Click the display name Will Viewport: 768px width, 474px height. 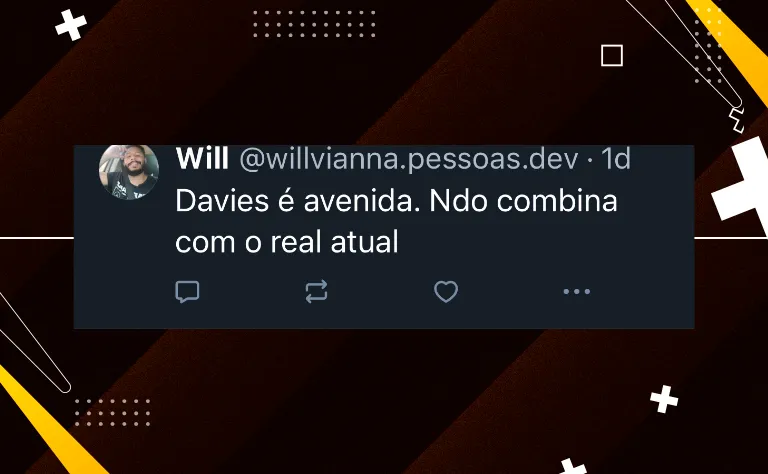202,159
